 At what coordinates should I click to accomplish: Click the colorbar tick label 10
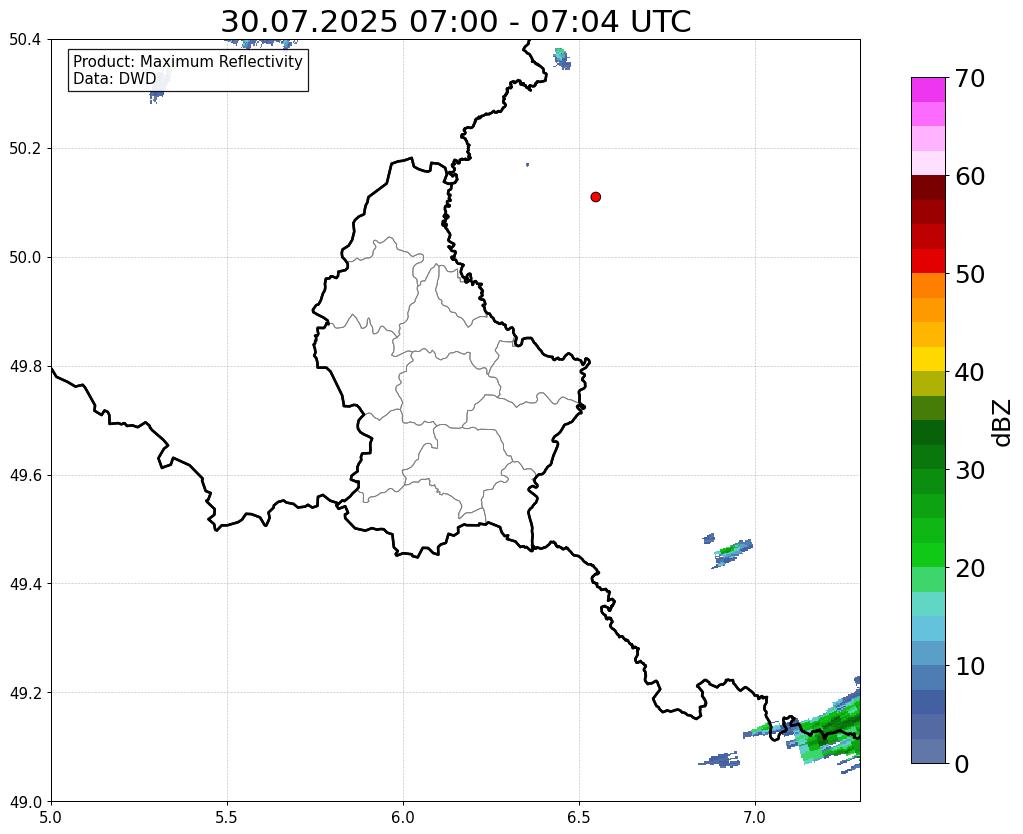(970, 666)
